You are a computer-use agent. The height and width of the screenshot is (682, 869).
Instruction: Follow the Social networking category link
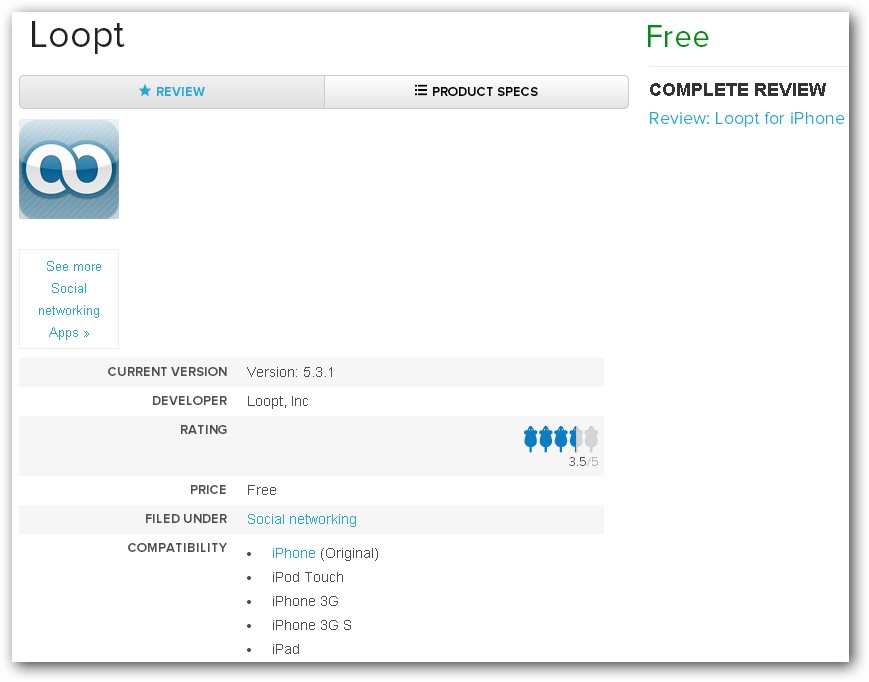(301, 519)
